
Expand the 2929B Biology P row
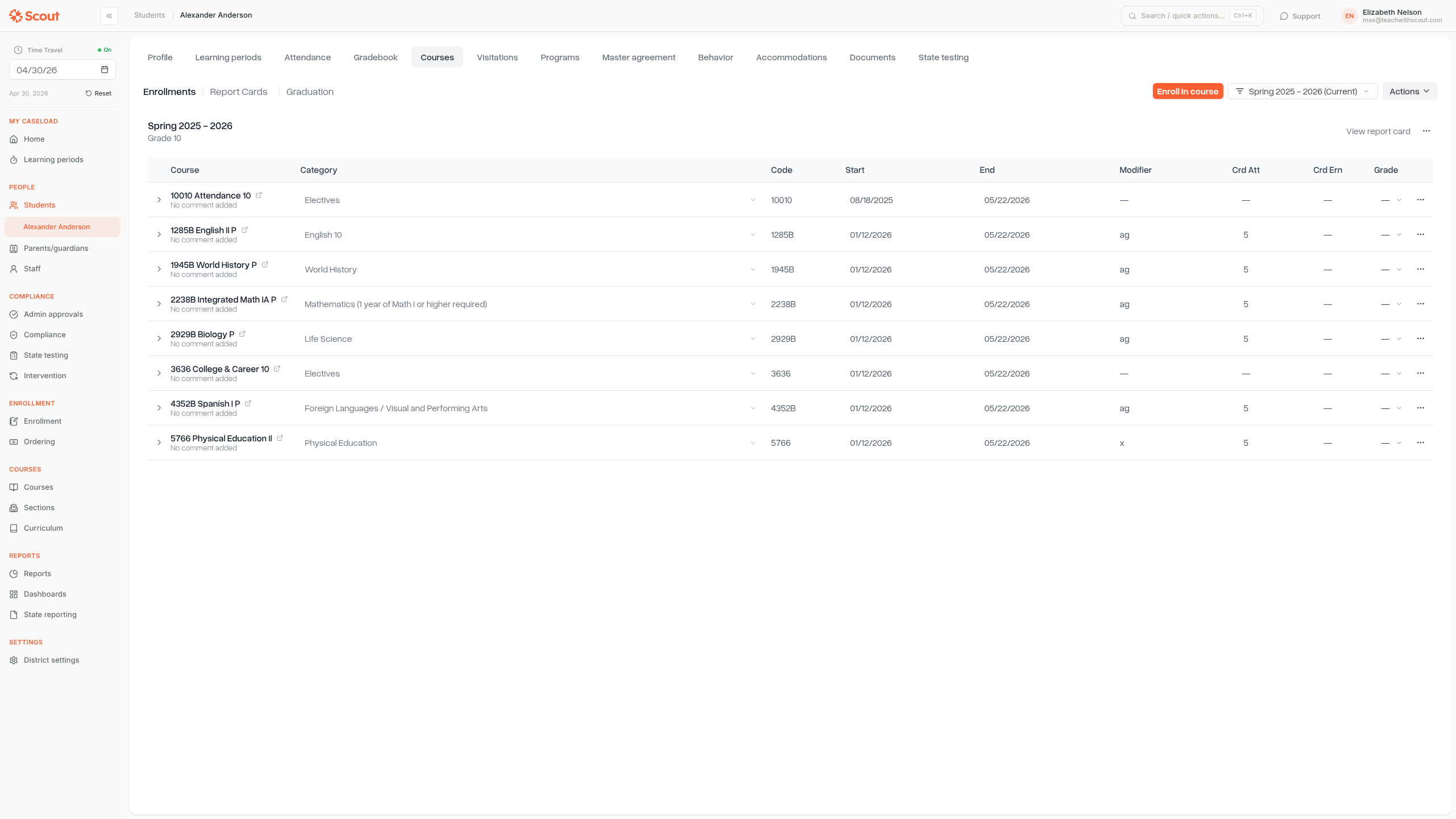(x=159, y=338)
